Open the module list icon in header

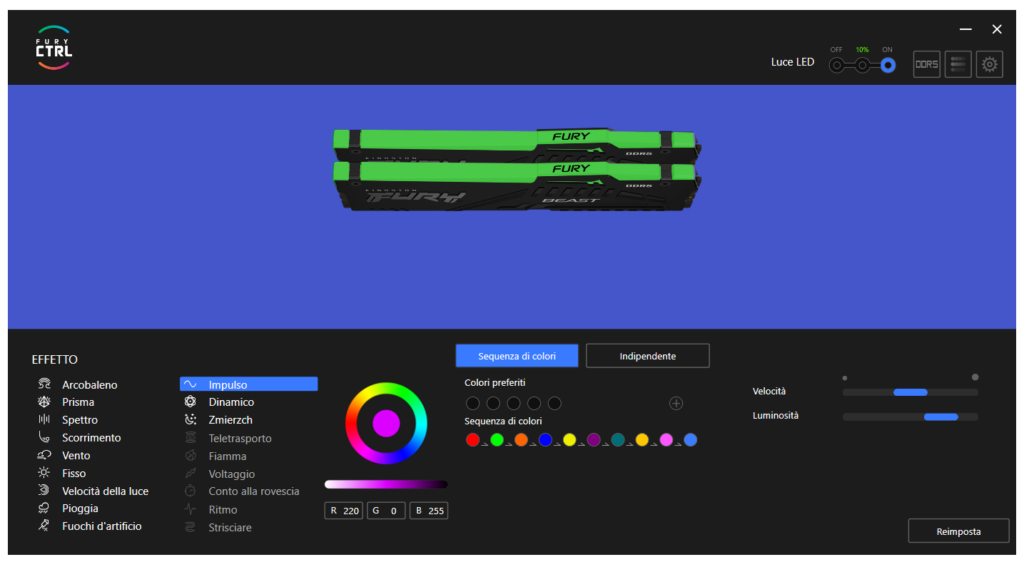pos(958,64)
